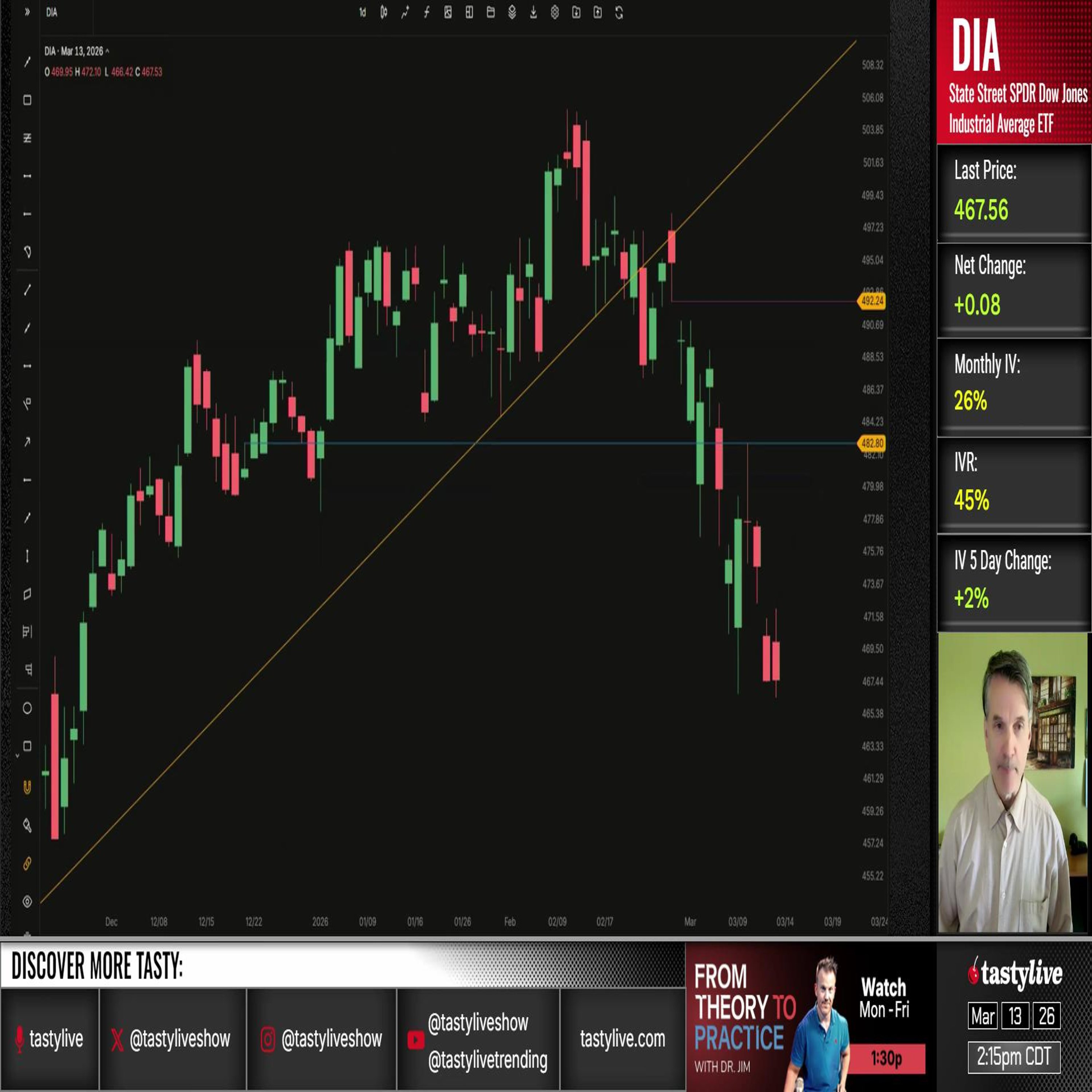Click the calendar/folder icon in the top toolbar
Image resolution: width=1092 pixels, height=1092 pixels.
pos(491,12)
